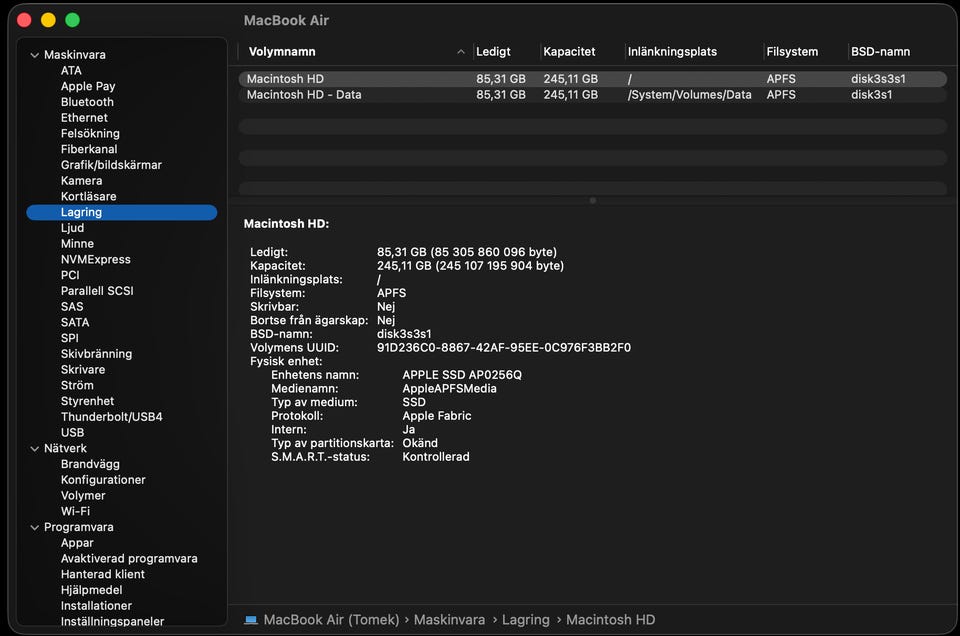This screenshot has width=960, height=636.
Task: Sort by Filsystem column header
Action: [792, 52]
